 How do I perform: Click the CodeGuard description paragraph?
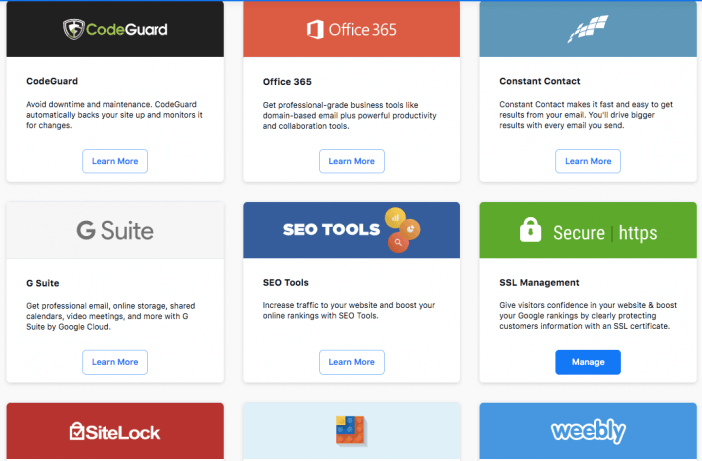click(114, 115)
